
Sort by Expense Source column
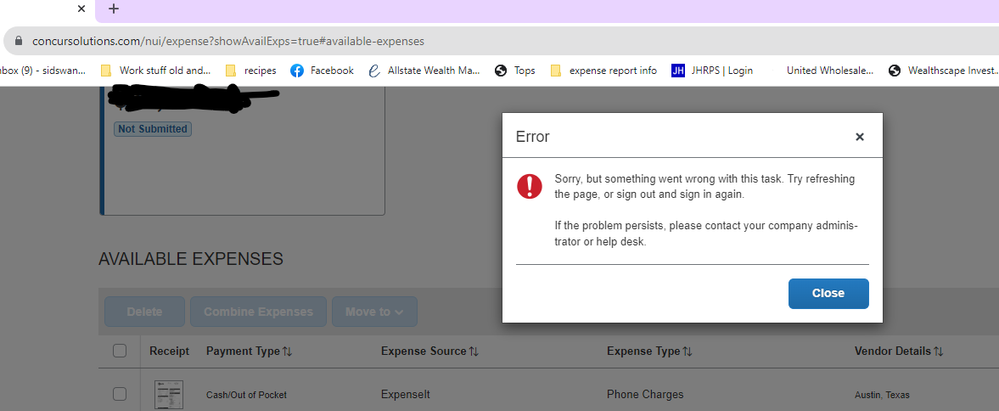tap(430, 351)
